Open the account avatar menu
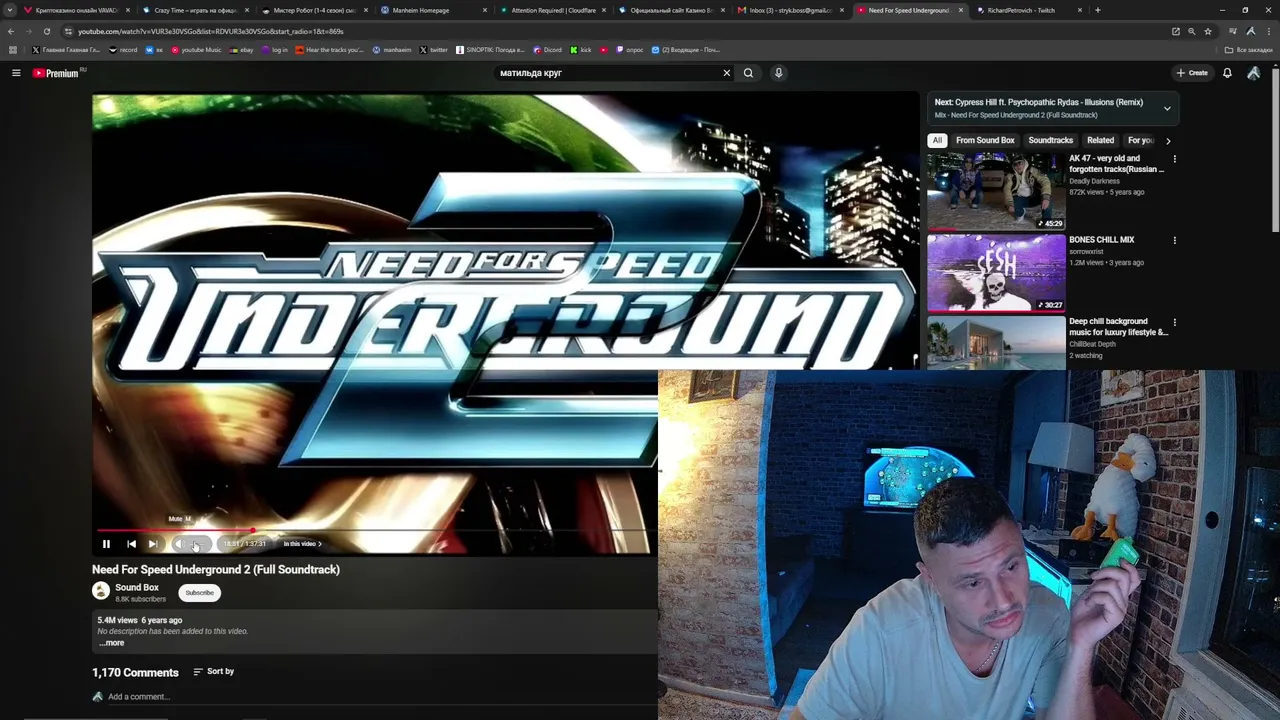 [1253, 73]
